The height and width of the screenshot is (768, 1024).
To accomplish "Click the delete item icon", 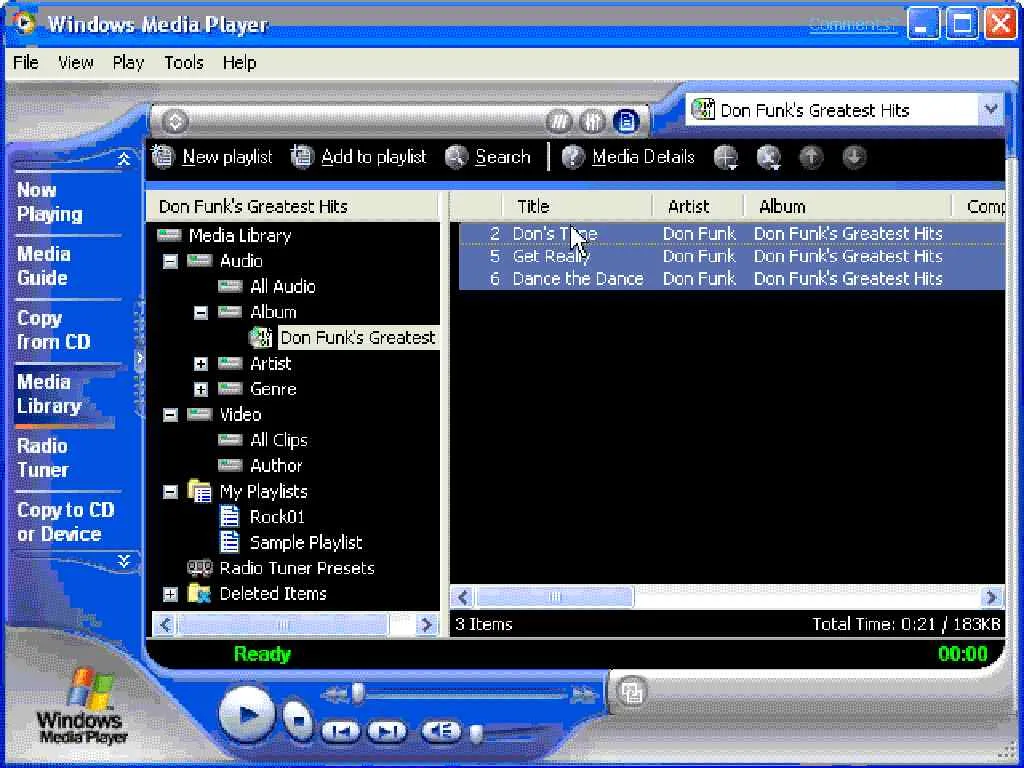I will (x=769, y=157).
